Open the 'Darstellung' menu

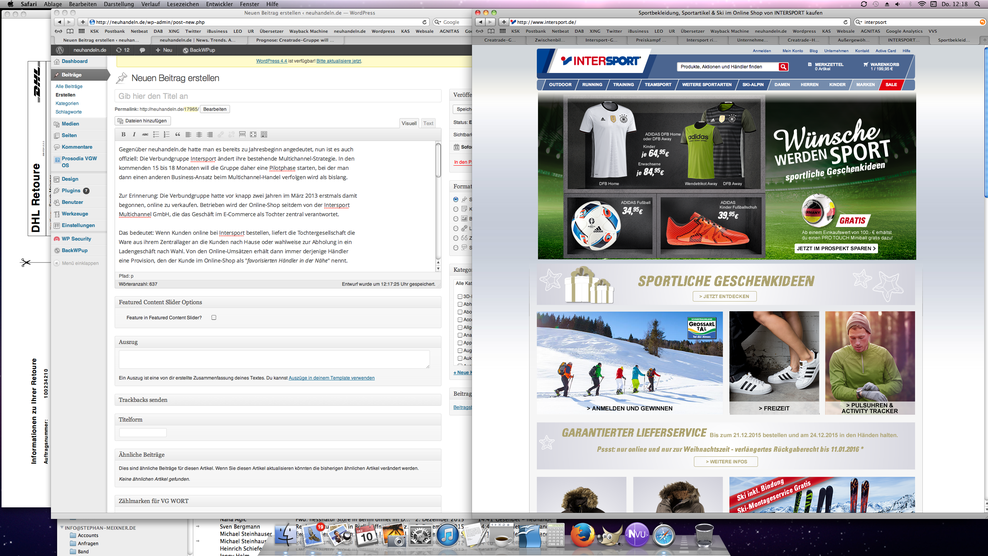(x=118, y=4)
